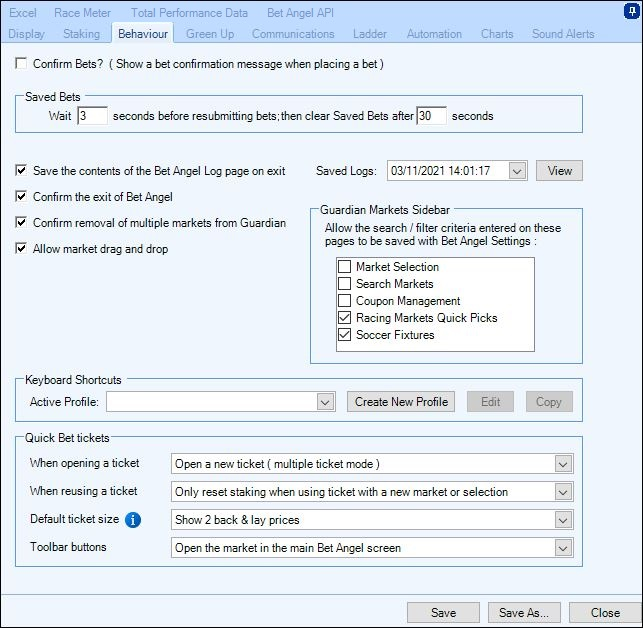This screenshot has width=643, height=628.
Task: Check the Market Selection sidebar option
Action: pos(344,267)
